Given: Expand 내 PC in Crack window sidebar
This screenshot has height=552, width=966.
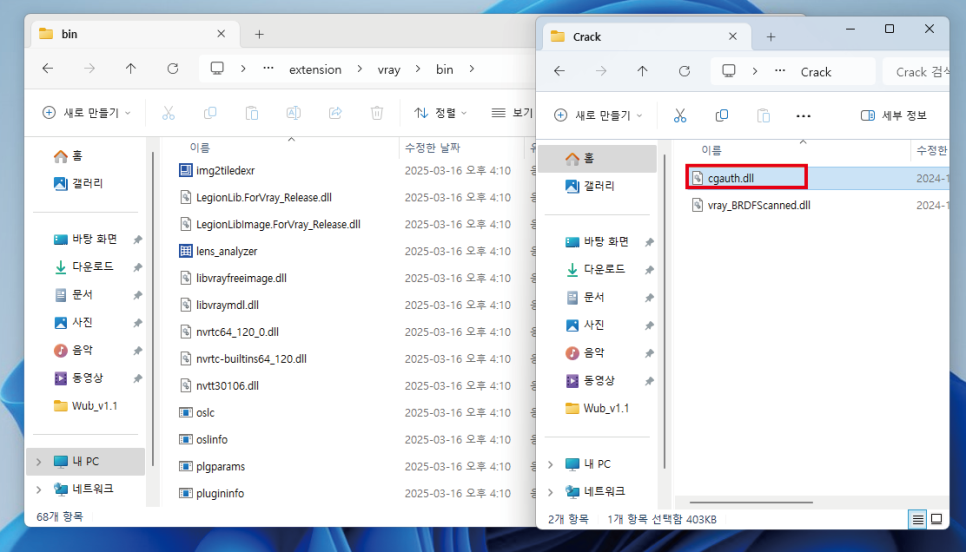Looking at the screenshot, I should [x=550, y=464].
